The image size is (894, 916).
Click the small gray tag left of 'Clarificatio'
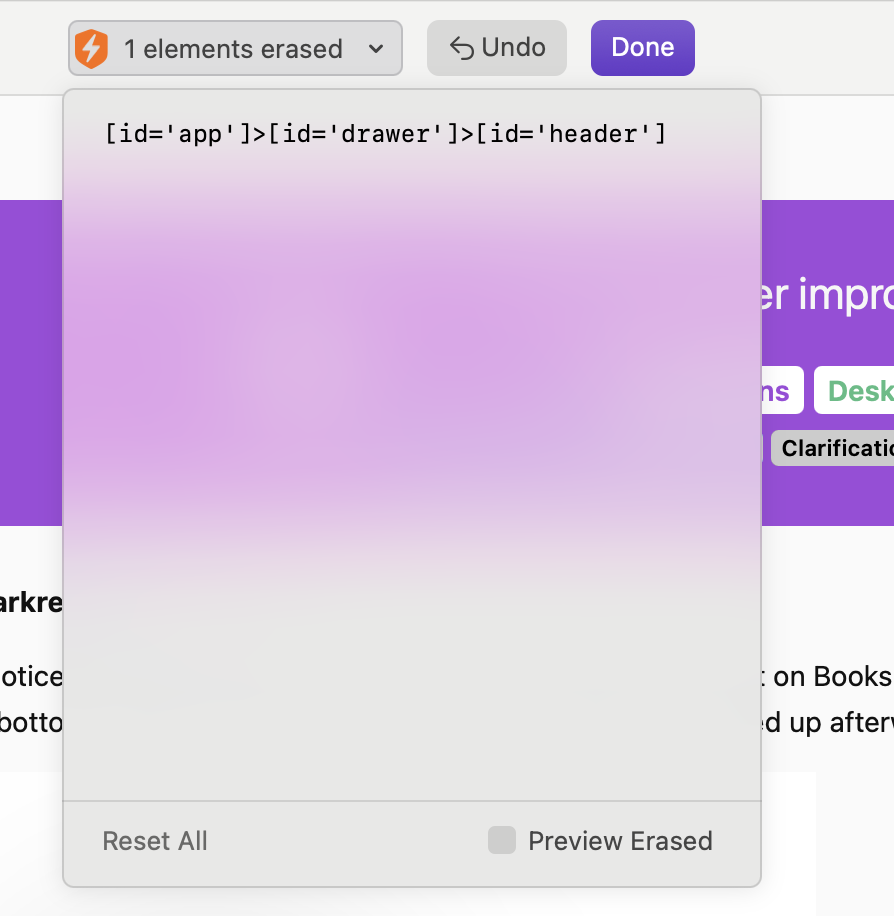pos(763,448)
